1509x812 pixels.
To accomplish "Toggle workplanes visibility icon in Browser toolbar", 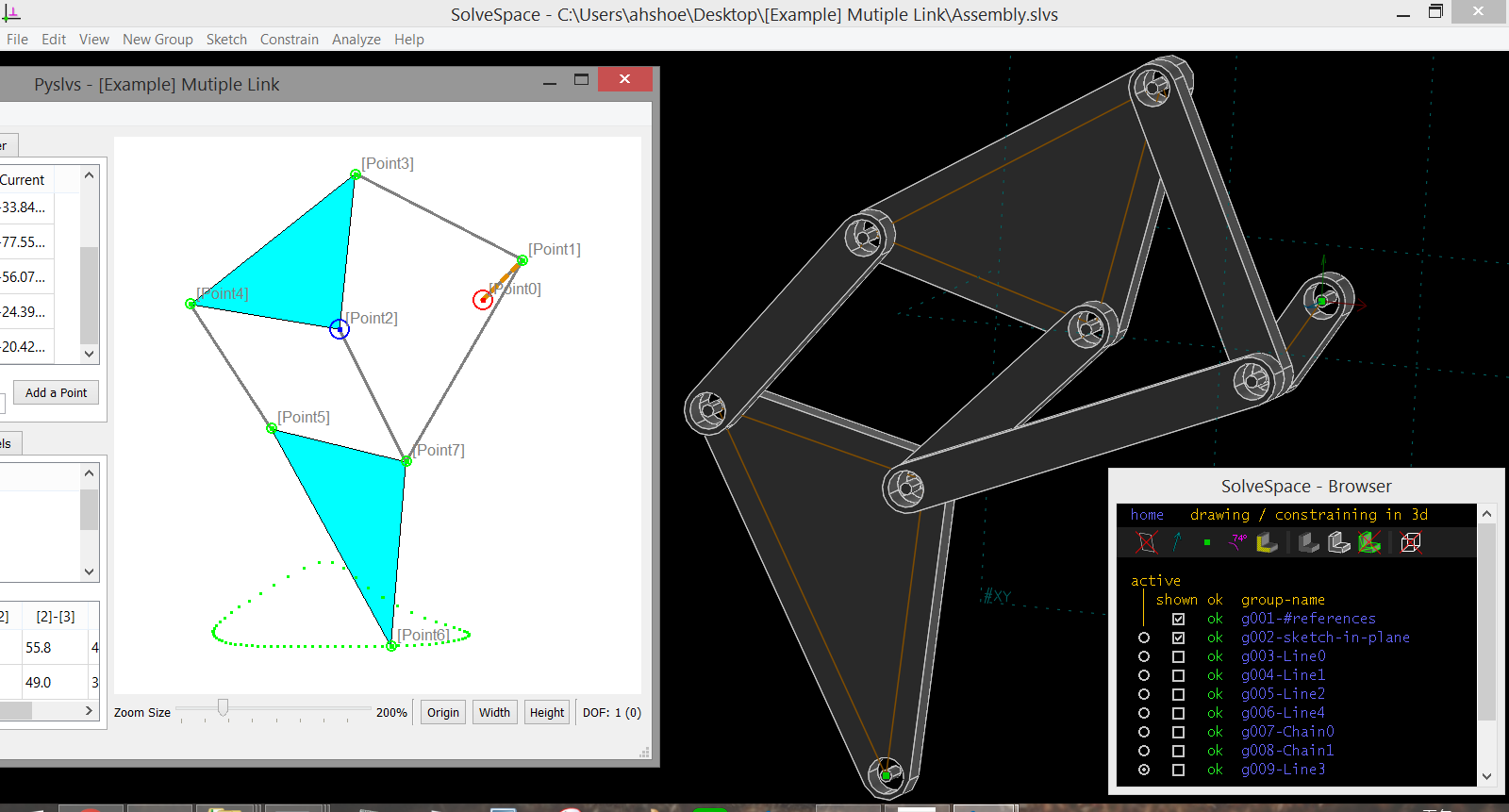I will point(1147,542).
